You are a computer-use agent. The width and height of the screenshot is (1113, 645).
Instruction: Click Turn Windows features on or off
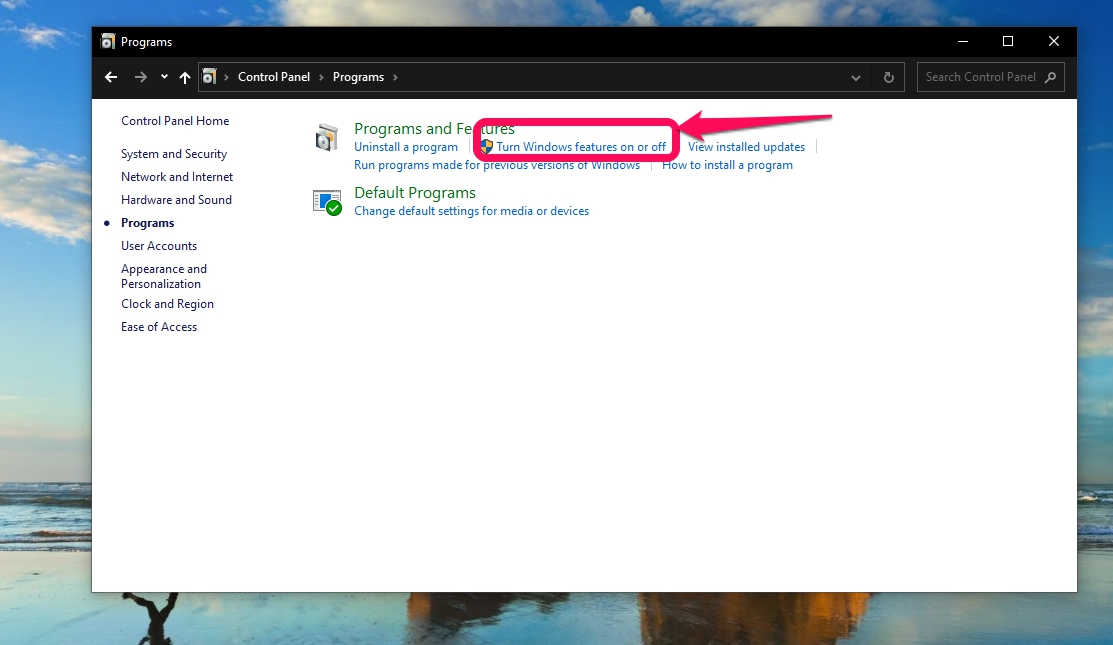point(581,147)
